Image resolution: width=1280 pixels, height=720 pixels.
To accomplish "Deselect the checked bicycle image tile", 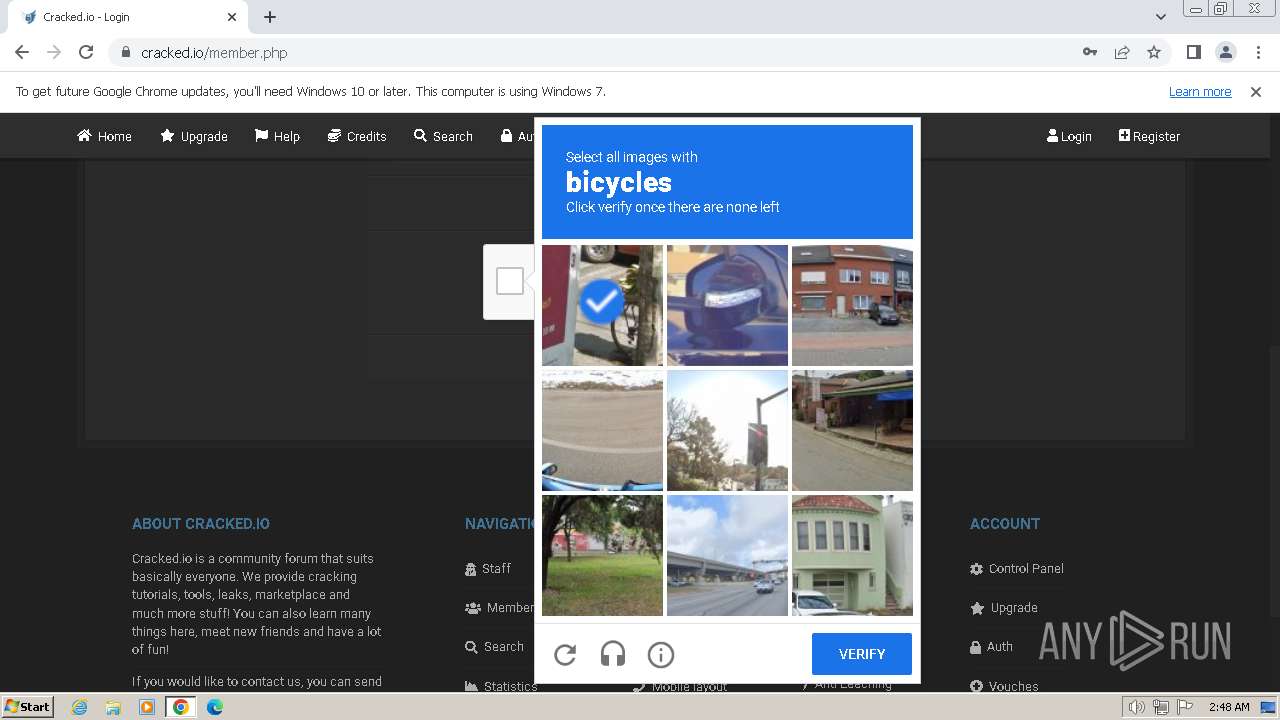I will click(x=602, y=305).
